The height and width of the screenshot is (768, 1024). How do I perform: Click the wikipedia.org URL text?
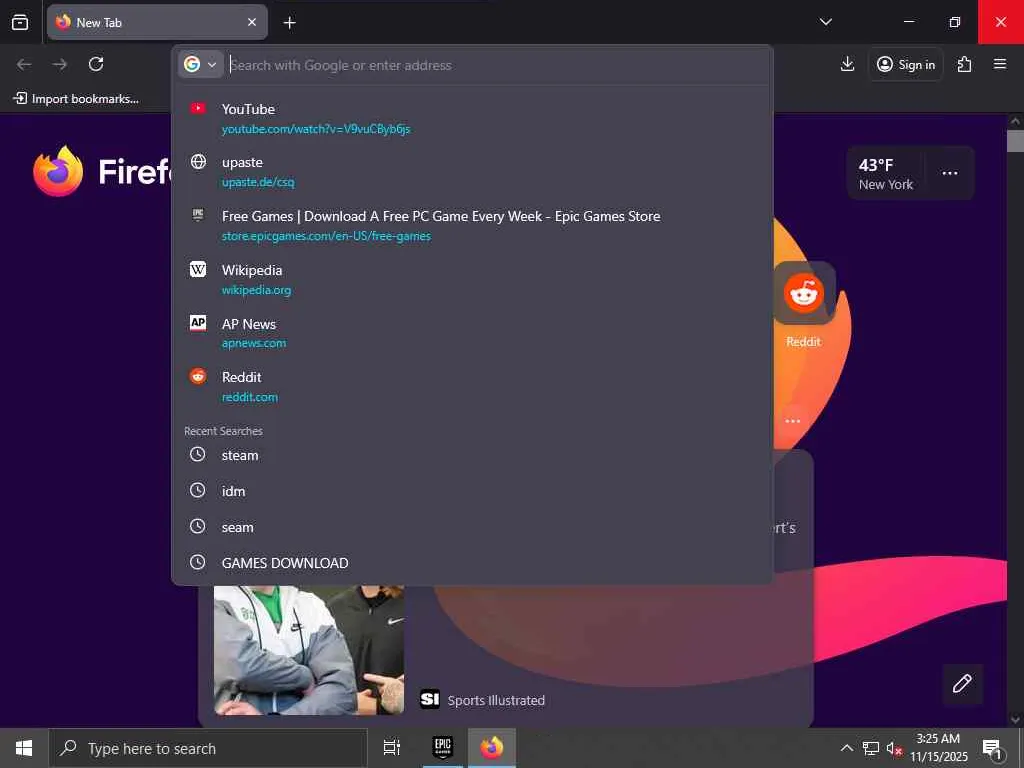(256, 290)
